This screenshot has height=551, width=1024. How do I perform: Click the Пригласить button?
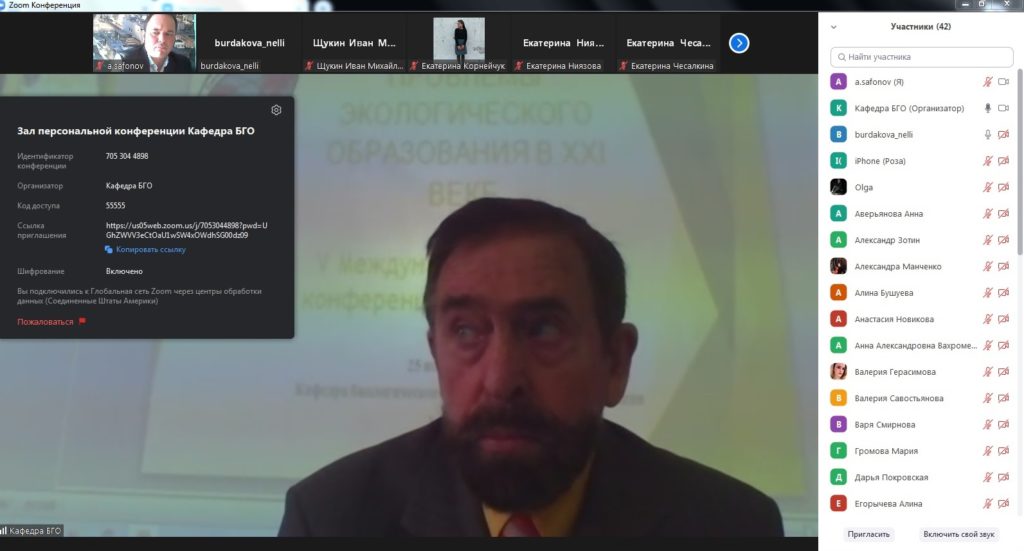[869, 534]
